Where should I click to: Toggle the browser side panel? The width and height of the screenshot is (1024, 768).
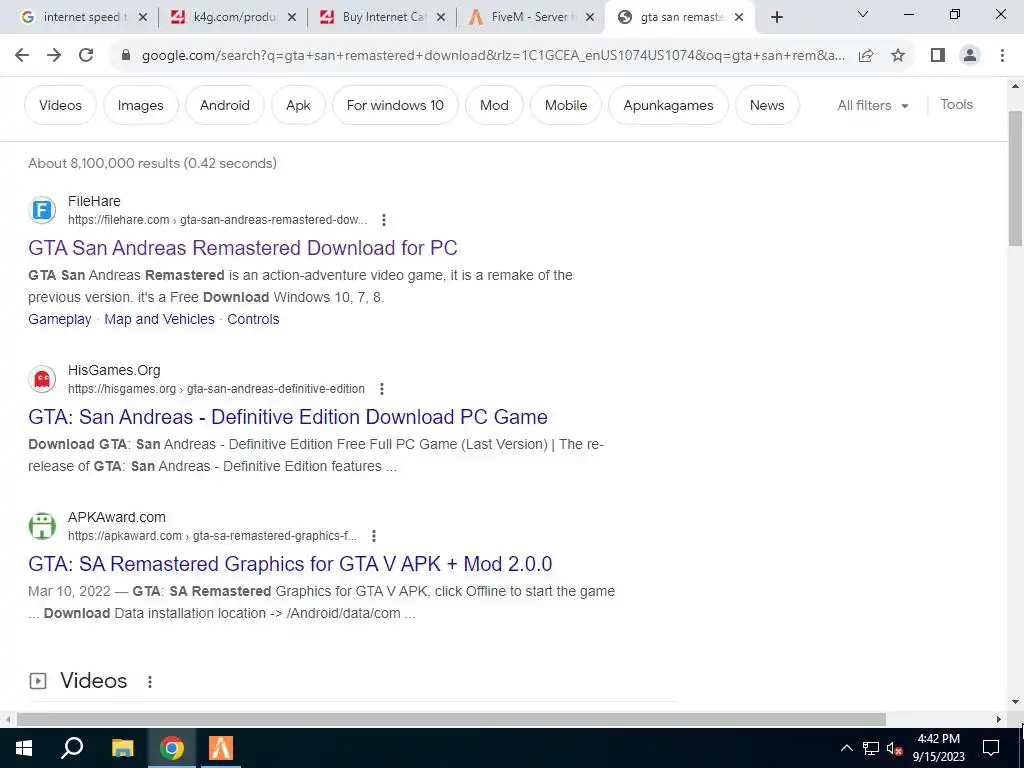click(x=938, y=56)
